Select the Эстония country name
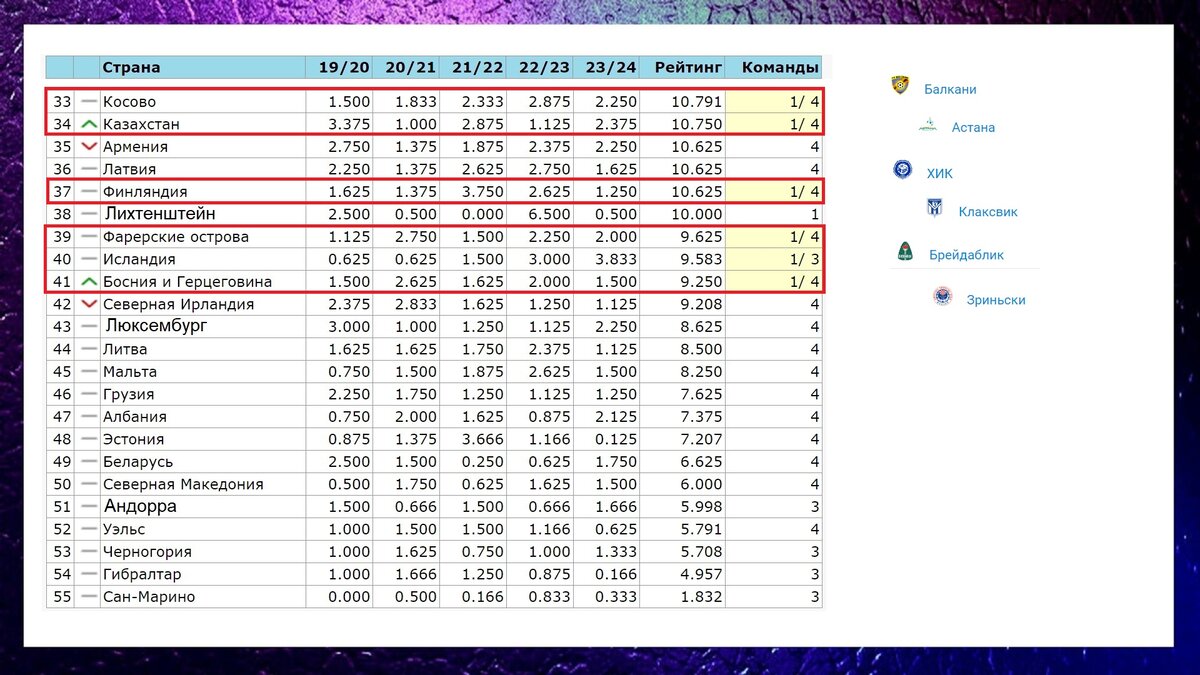The image size is (1200, 675). click(x=134, y=439)
